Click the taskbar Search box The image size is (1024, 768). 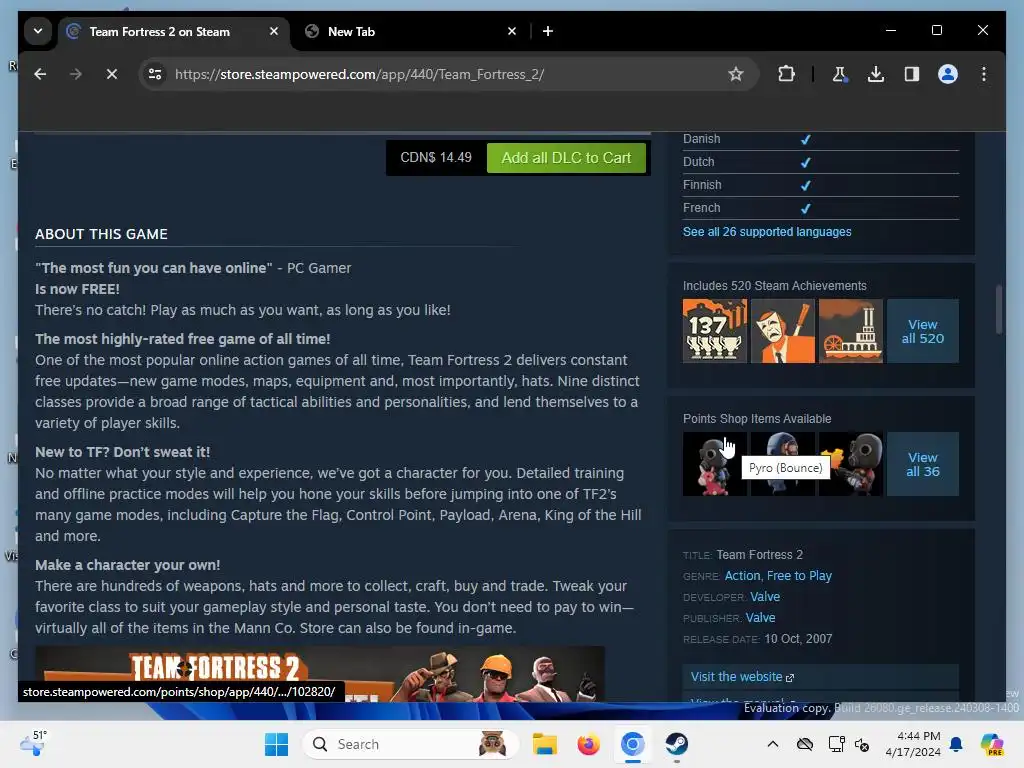coord(410,744)
